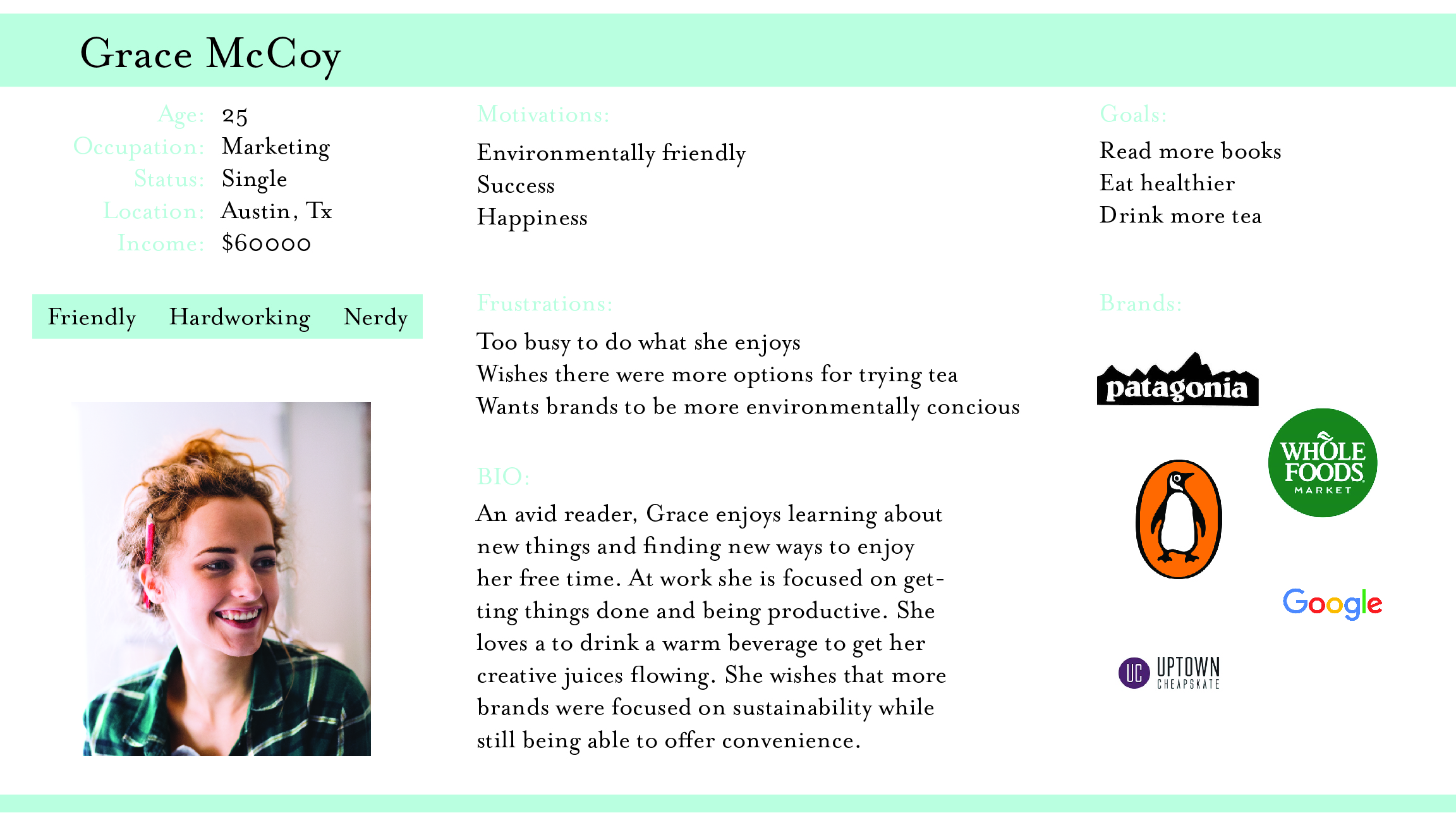Click the Hardworking personality tag
The width and height of the screenshot is (1456, 820).
[240, 317]
